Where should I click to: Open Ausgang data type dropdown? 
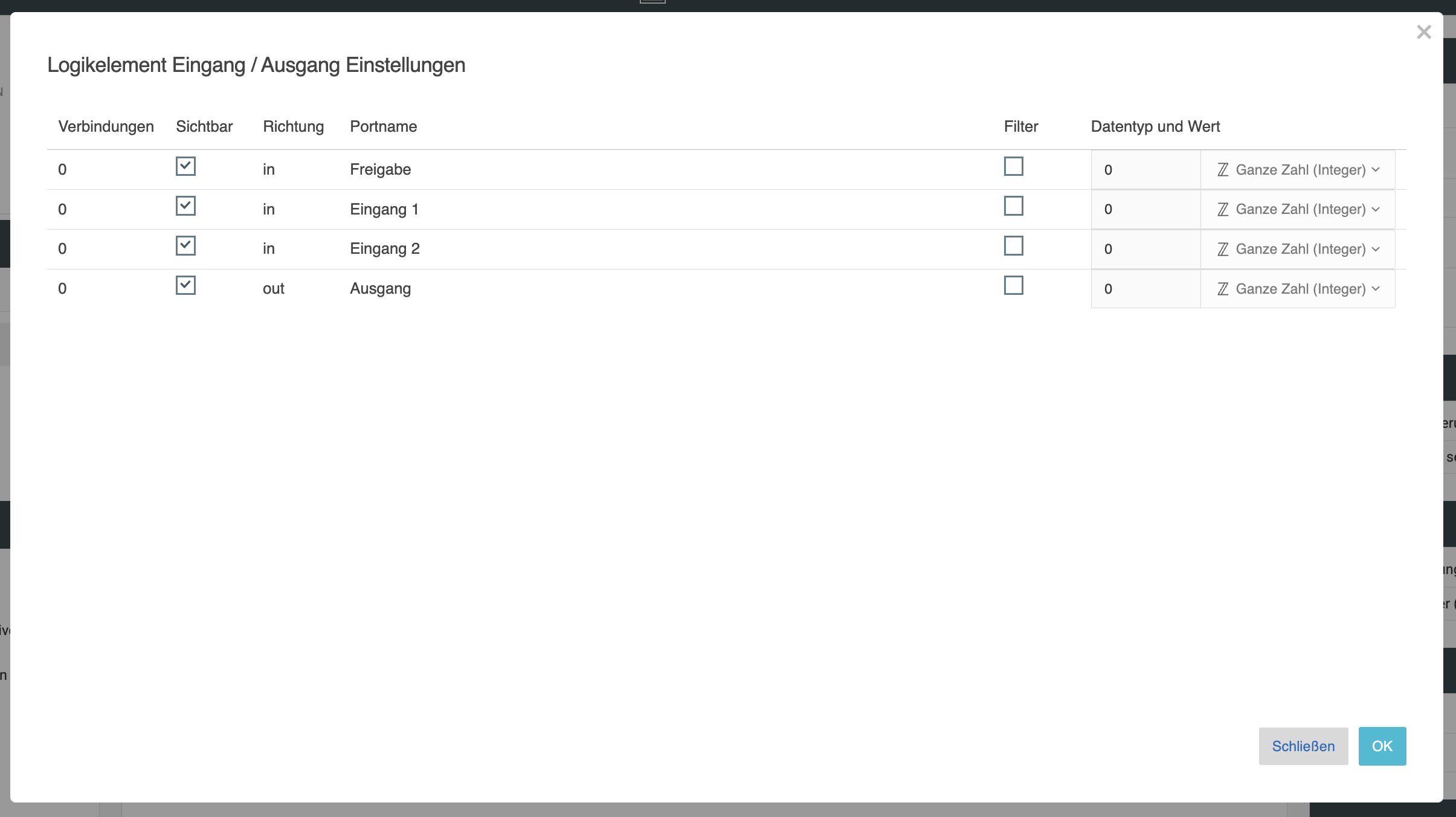pyautogui.click(x=1298, y=289)
